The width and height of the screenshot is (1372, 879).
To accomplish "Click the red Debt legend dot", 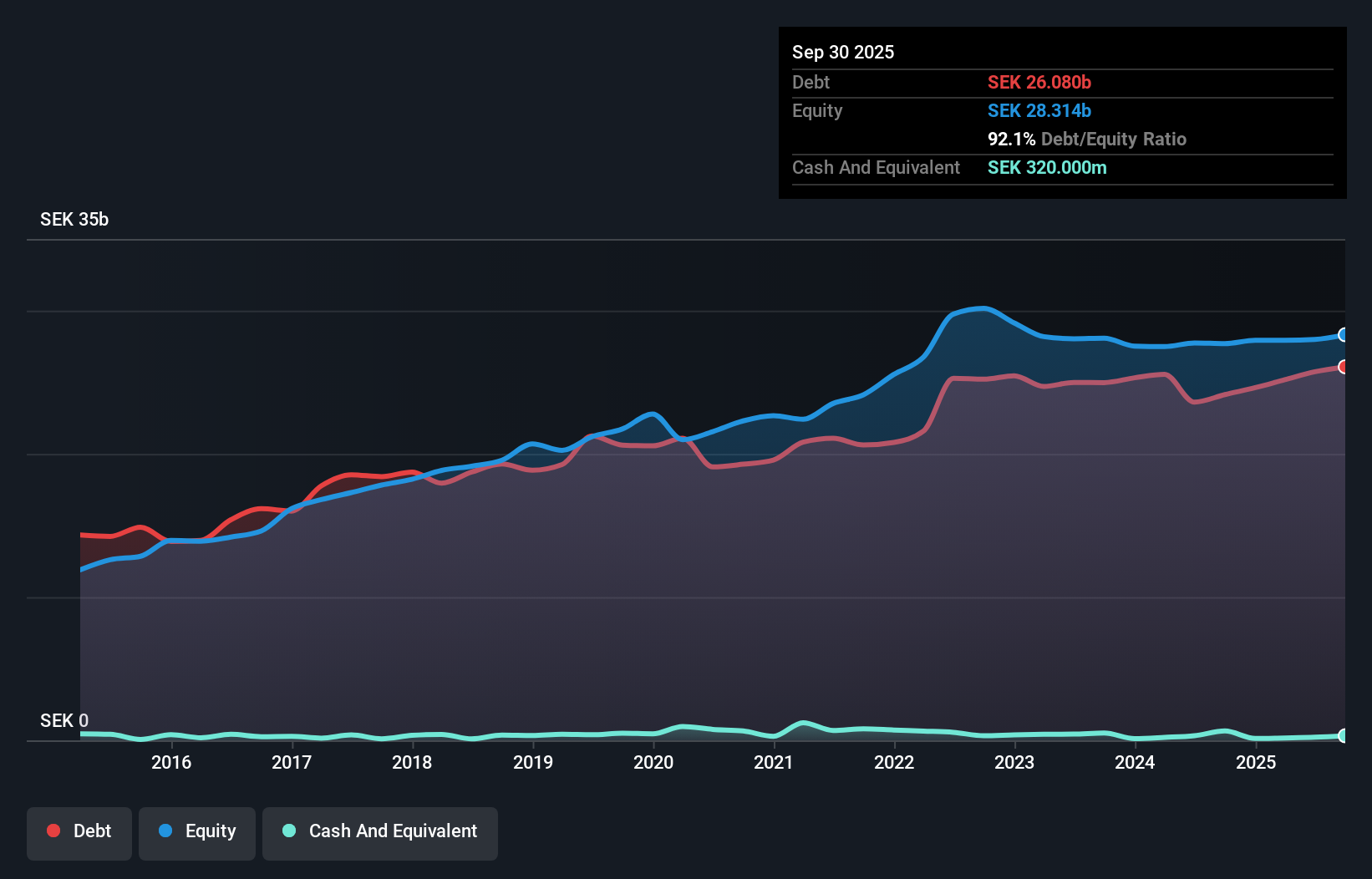I will click(53, 831).
